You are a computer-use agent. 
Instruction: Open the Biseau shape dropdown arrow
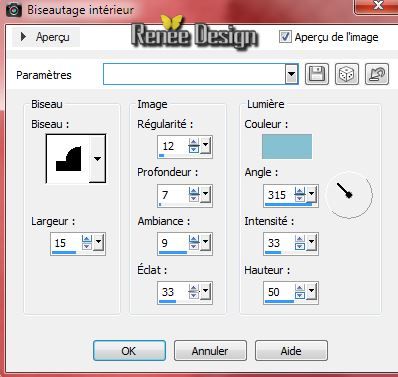click(x=97, y=159)
